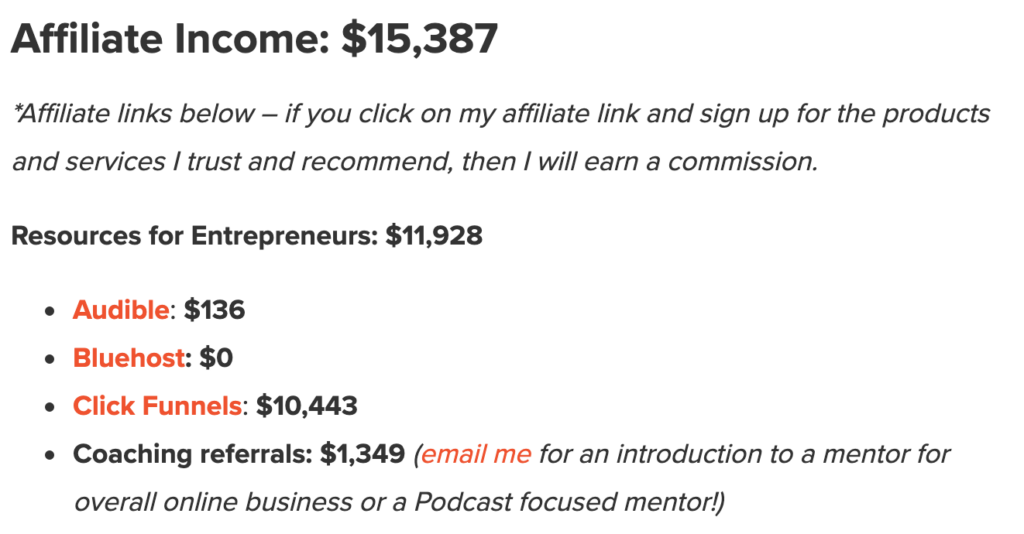This screenshot has height=534, width=1024.
Task: Click the 'Coaching referrals' label
Action: pos(193,454)
